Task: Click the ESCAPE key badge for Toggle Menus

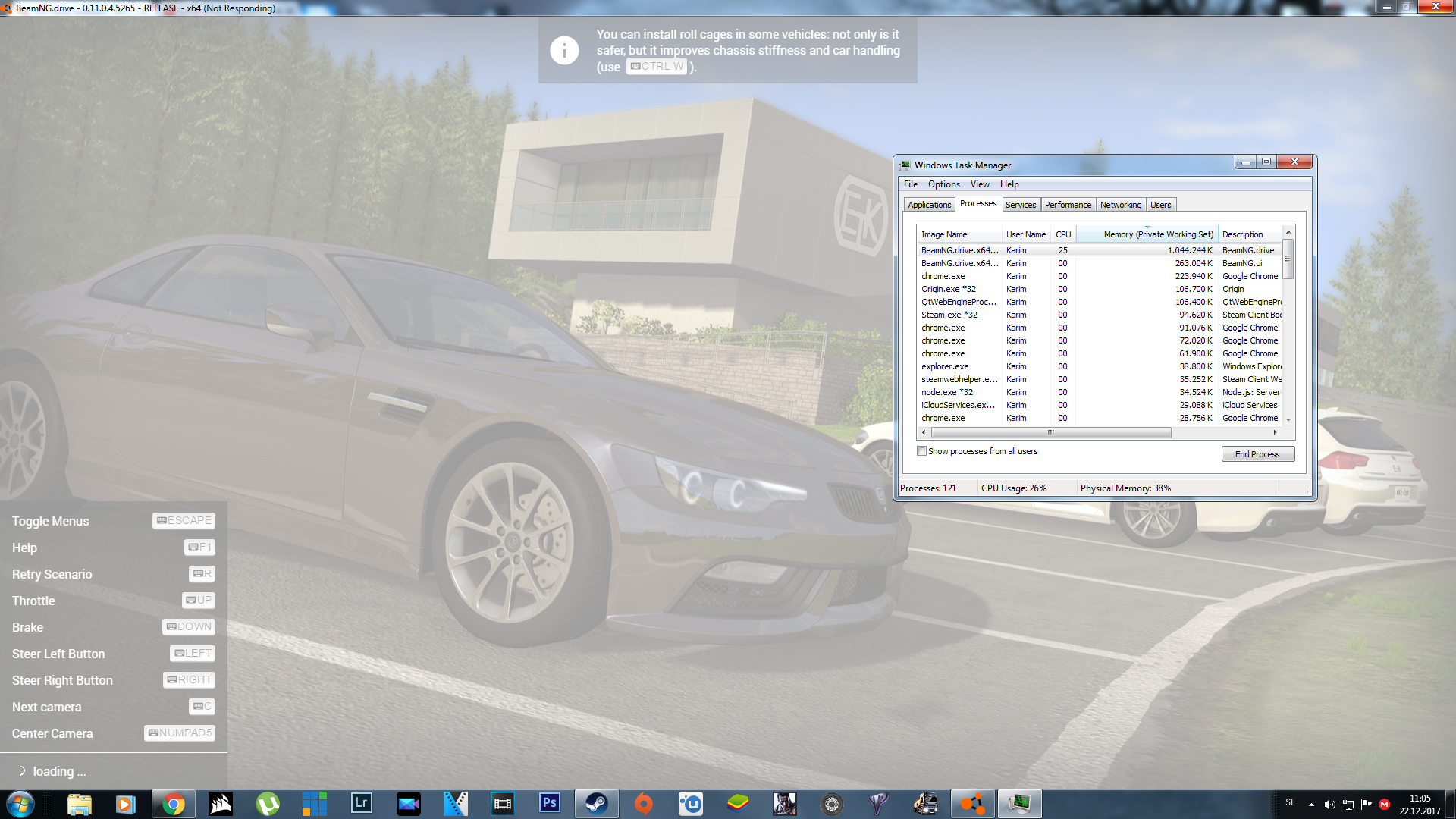Action: 184,521
